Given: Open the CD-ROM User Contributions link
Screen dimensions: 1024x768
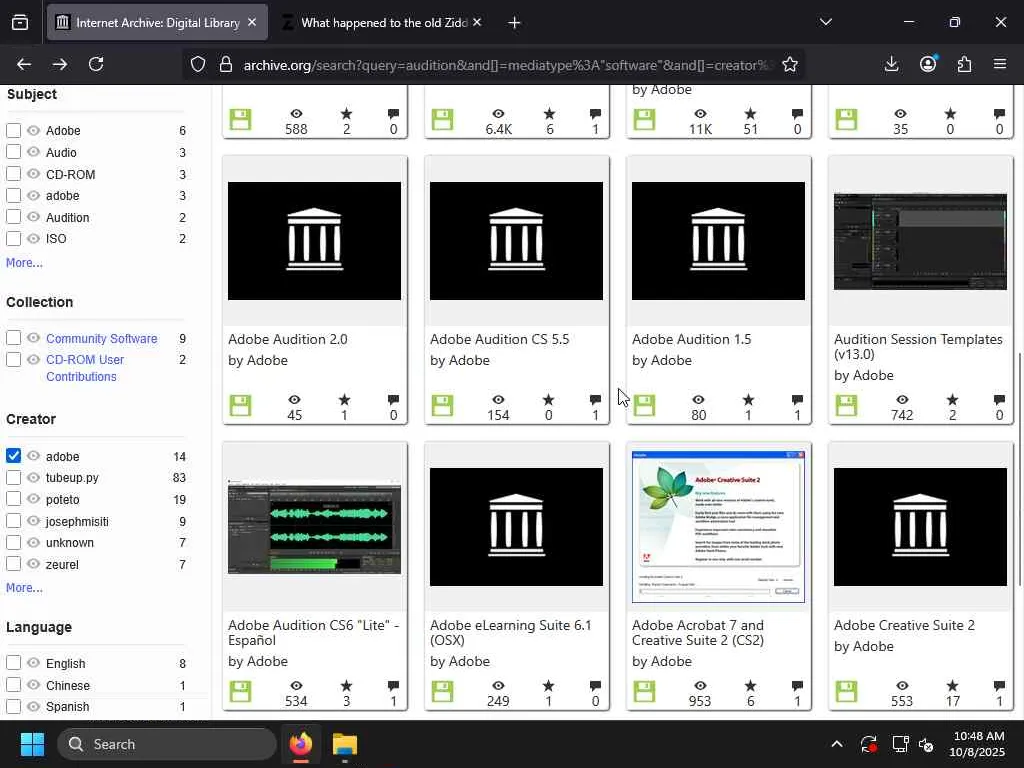Looking at the screenshot, I should click(x=85, y=368).
